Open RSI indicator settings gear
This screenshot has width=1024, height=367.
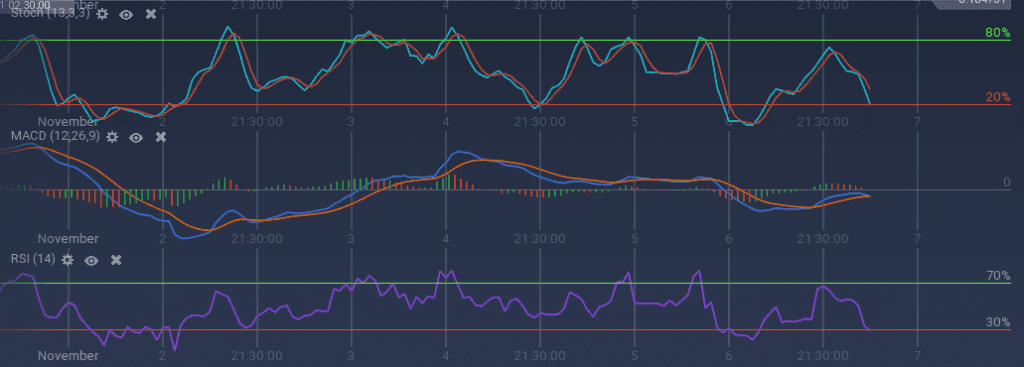coord(67,260)
